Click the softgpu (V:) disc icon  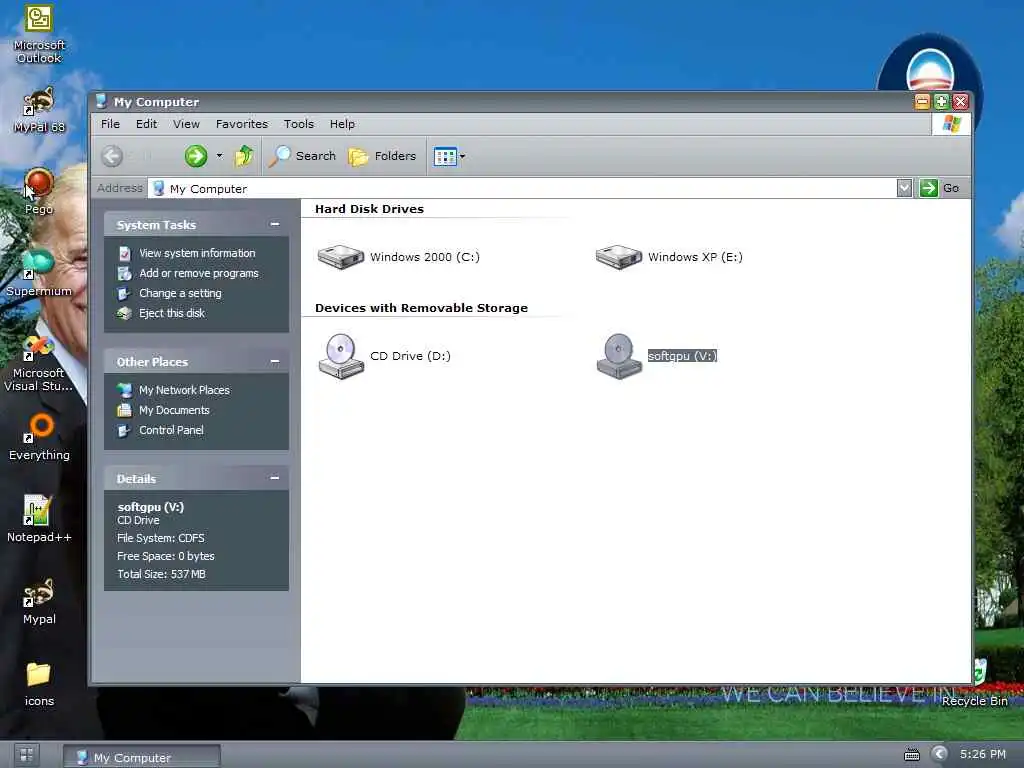pos(619,356)
